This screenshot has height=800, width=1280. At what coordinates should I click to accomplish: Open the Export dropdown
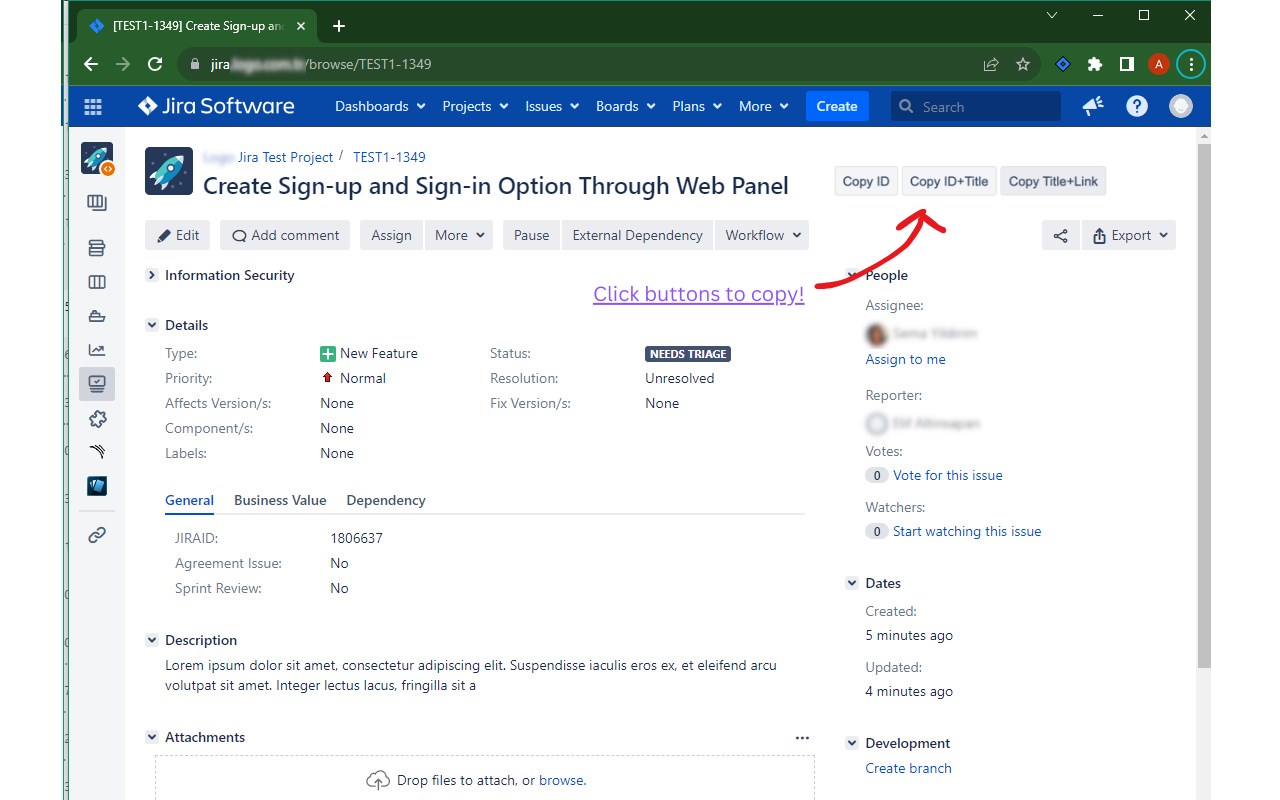(x=1129, y=235)
